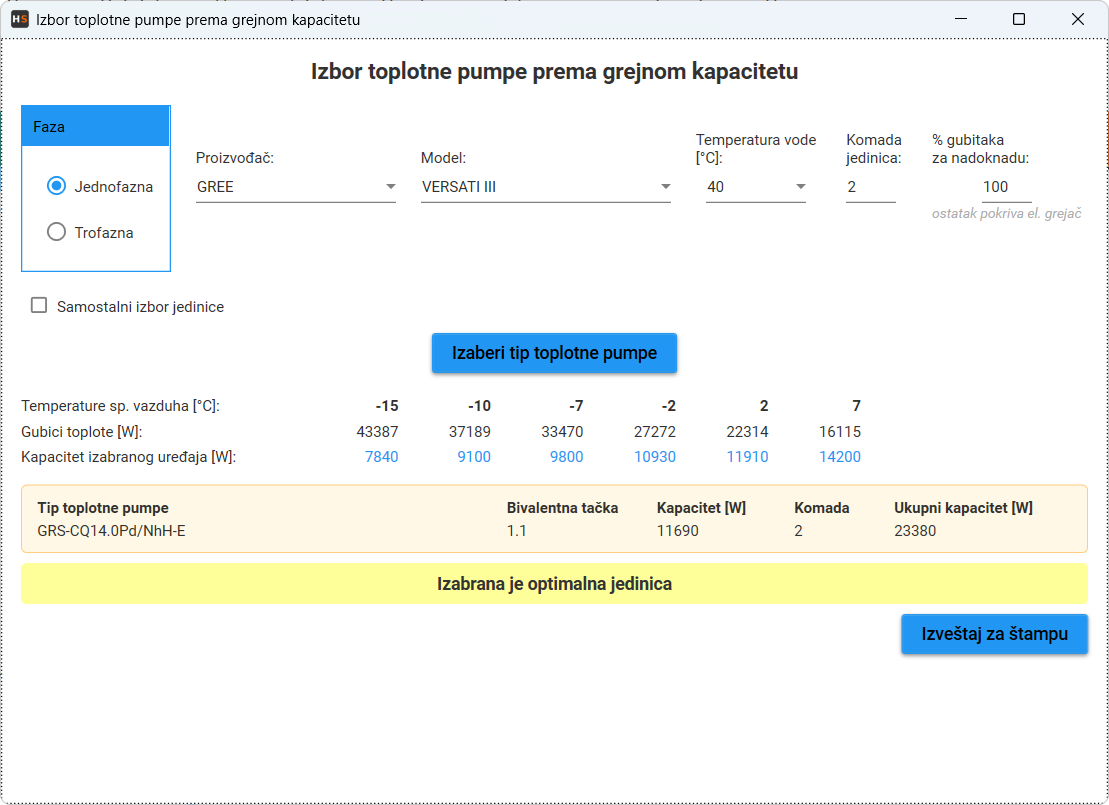This screenshot has height=805, width=1109.
Task: Click the Bivalentna tačka header
Action: point(562,508)
